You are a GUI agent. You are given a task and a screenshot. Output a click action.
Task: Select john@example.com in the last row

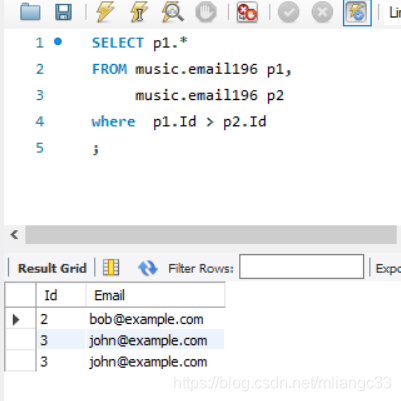[155, 362]
